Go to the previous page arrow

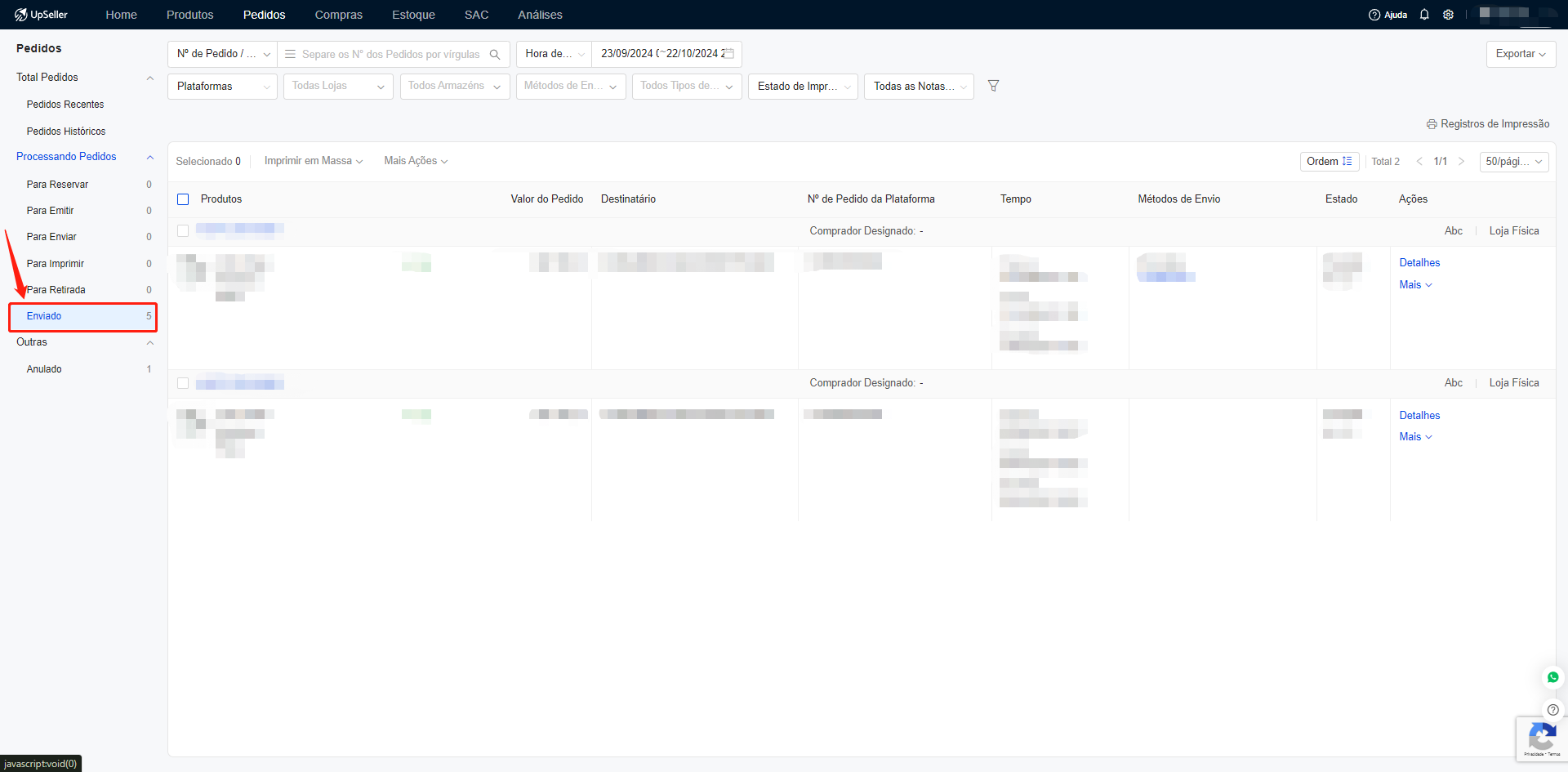click(x=1419, y=162)
